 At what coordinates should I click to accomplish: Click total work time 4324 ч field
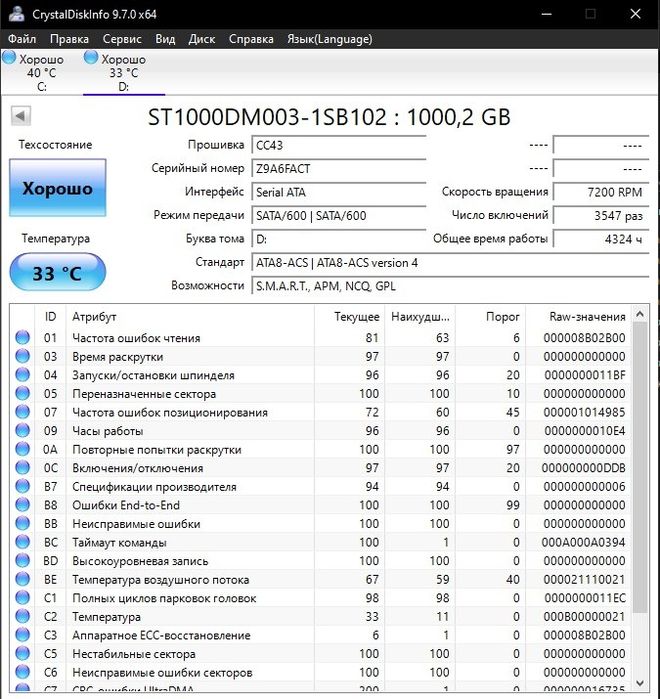click(601, 239)
